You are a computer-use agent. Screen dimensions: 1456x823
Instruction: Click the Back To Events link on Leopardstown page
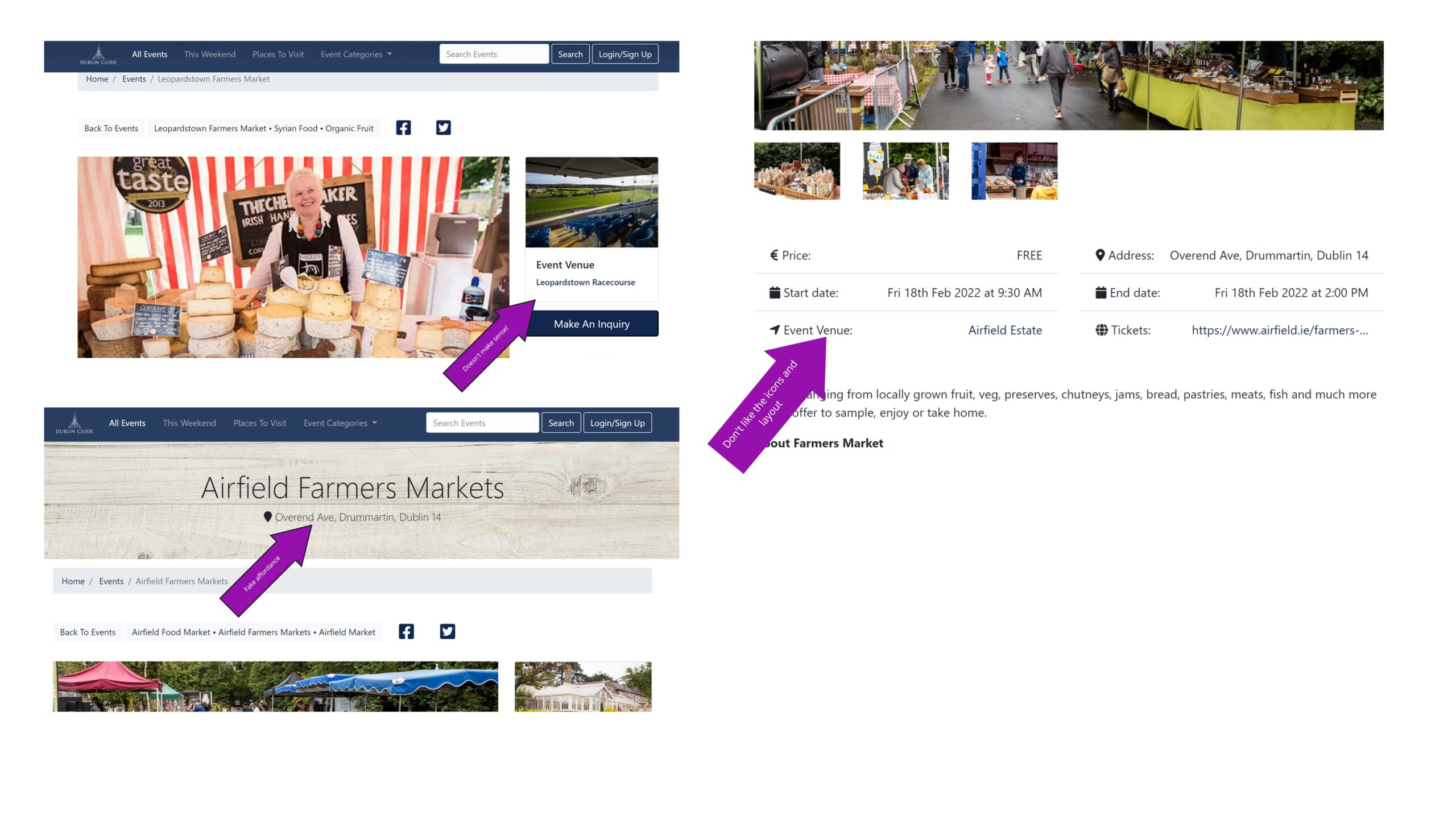(110, 128)
